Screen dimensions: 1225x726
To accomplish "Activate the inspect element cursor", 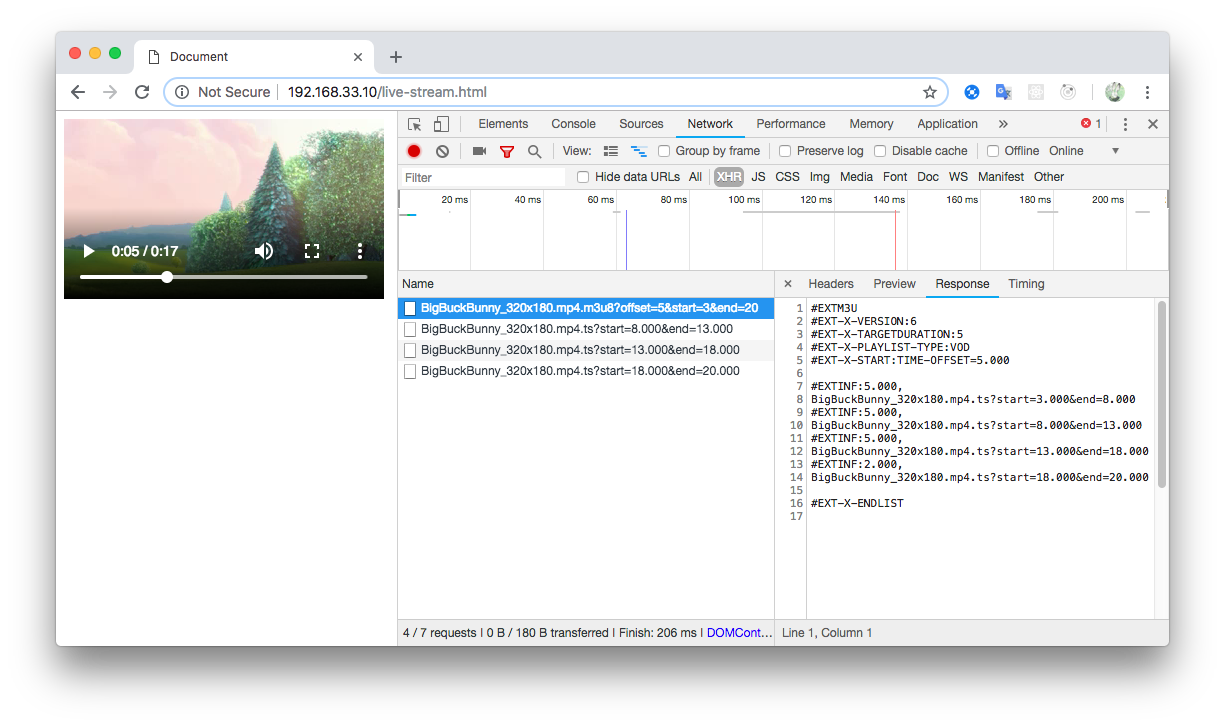I will tap(413, 123).
